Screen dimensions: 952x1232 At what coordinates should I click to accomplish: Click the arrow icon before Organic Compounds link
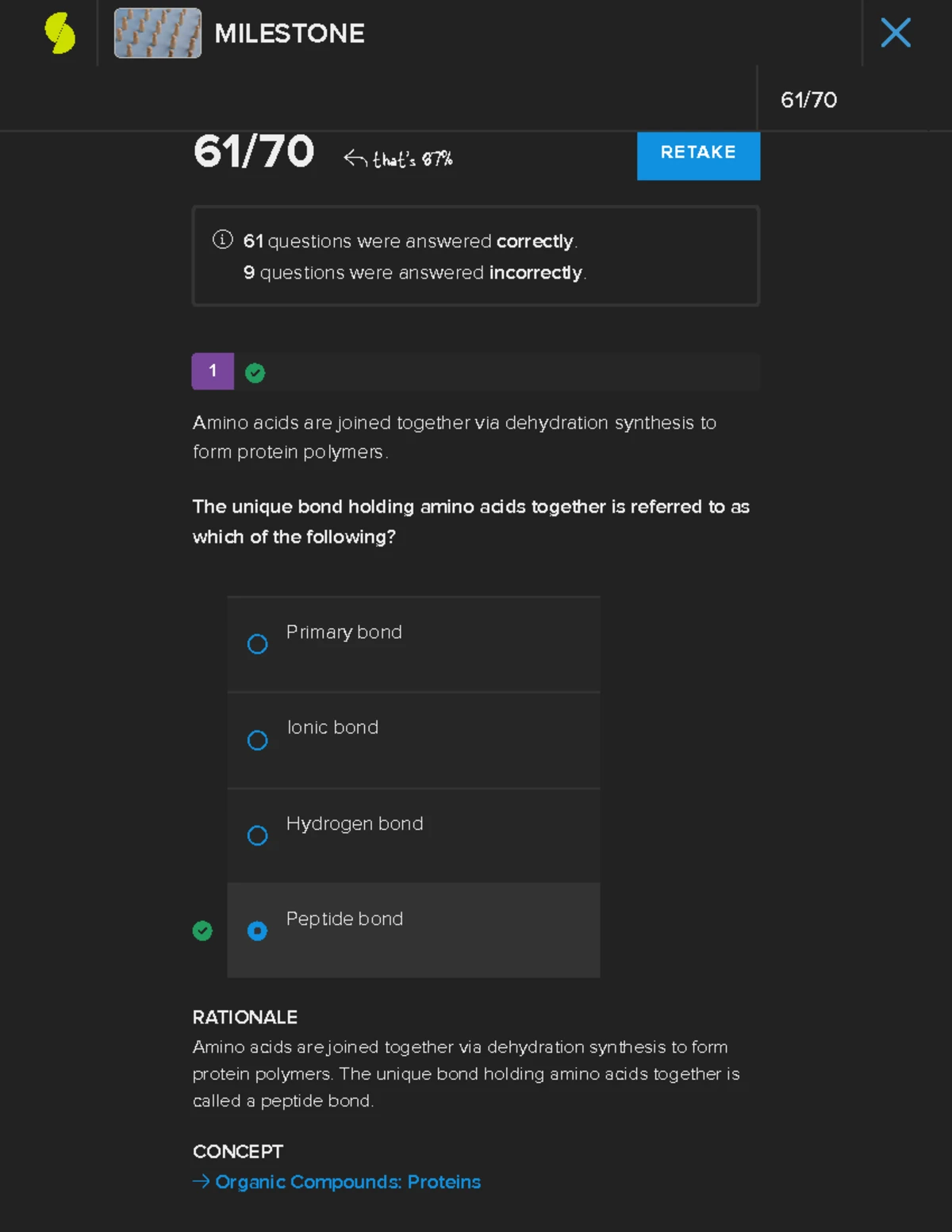point(202,1181)
